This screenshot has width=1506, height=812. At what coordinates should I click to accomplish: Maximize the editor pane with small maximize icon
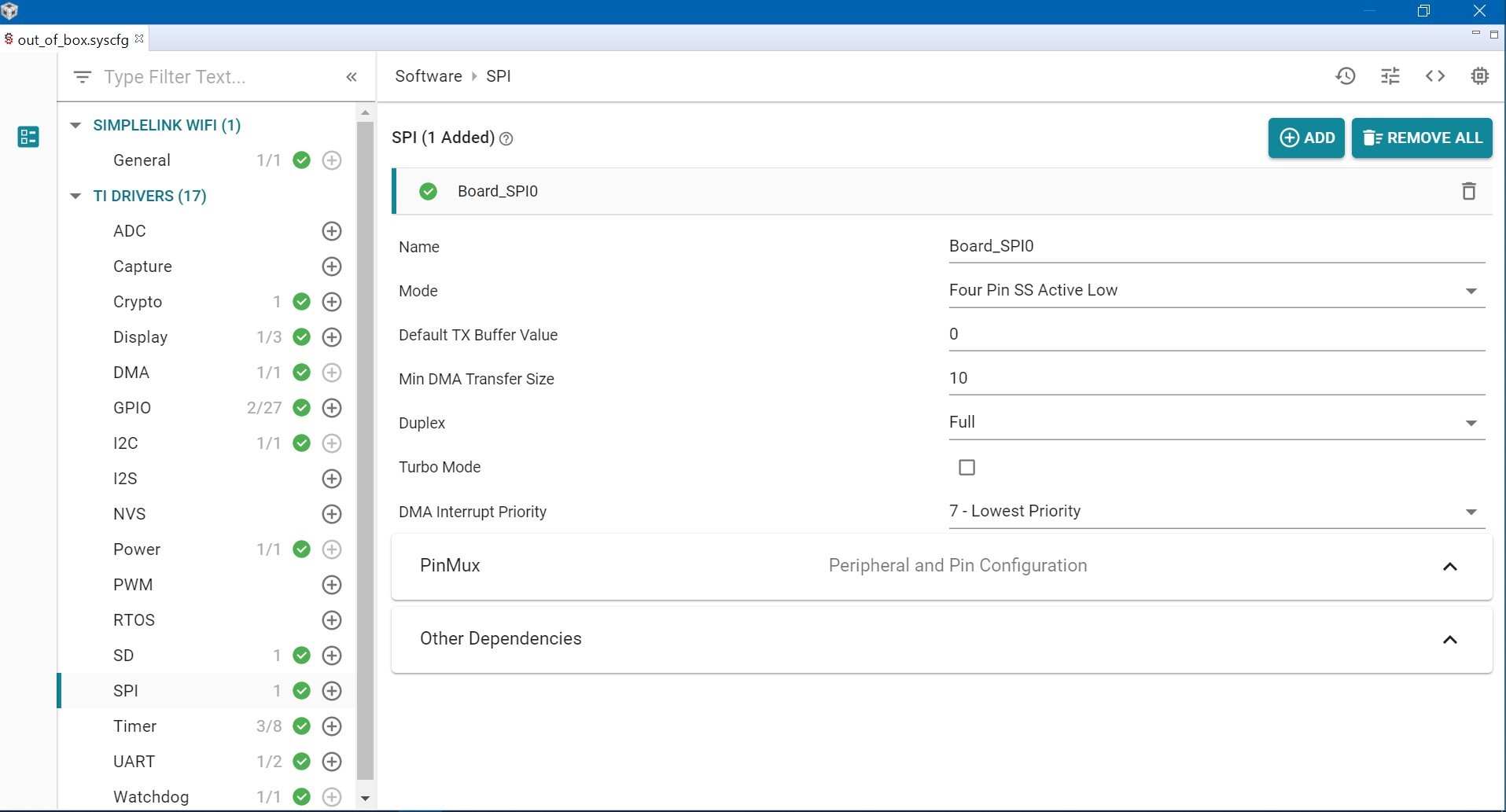click(1494, 34)
